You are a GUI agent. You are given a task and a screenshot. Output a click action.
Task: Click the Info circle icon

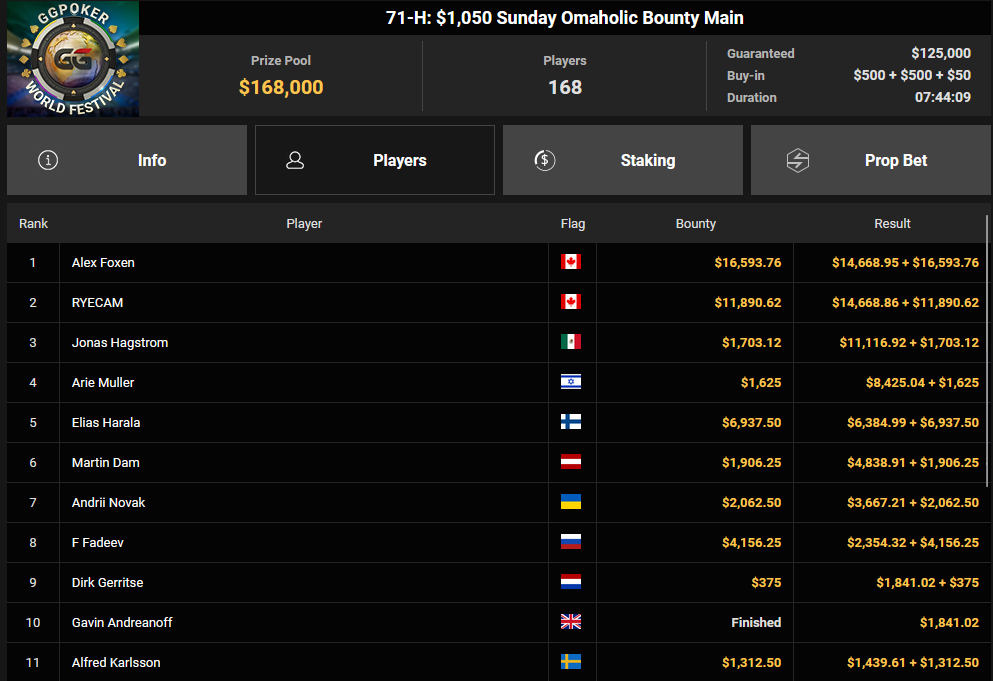tap(48, 160)
